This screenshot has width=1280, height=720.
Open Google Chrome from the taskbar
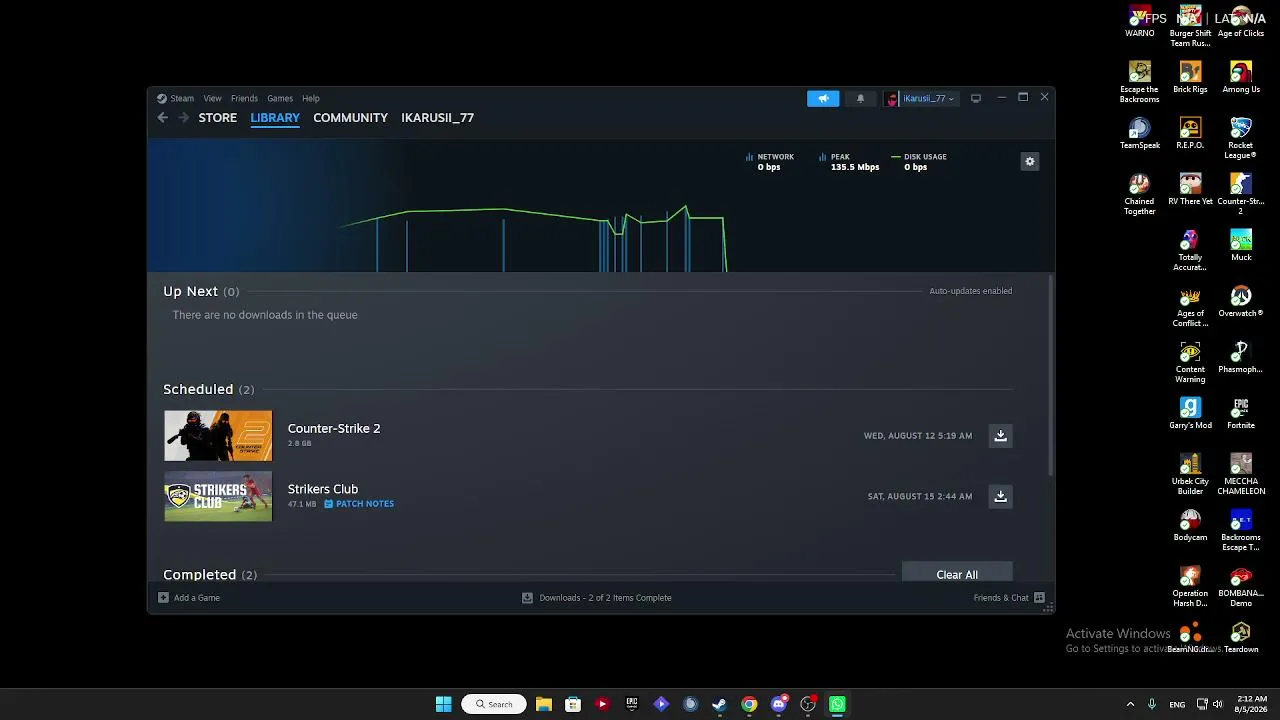coord(749,704)
